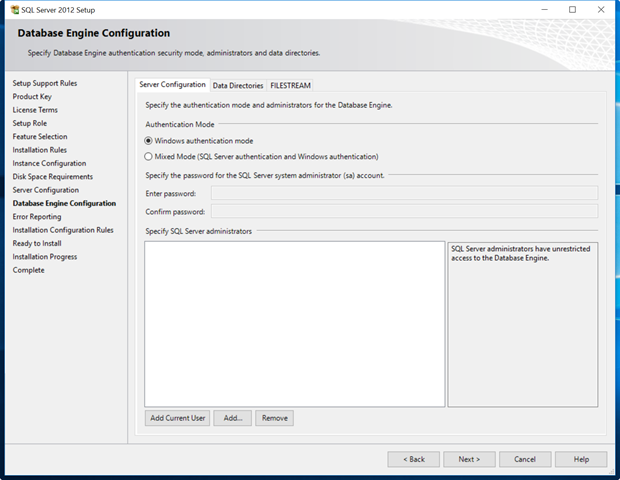
Task: Open the FILESTREAM tab
Action: click(289, 86)
